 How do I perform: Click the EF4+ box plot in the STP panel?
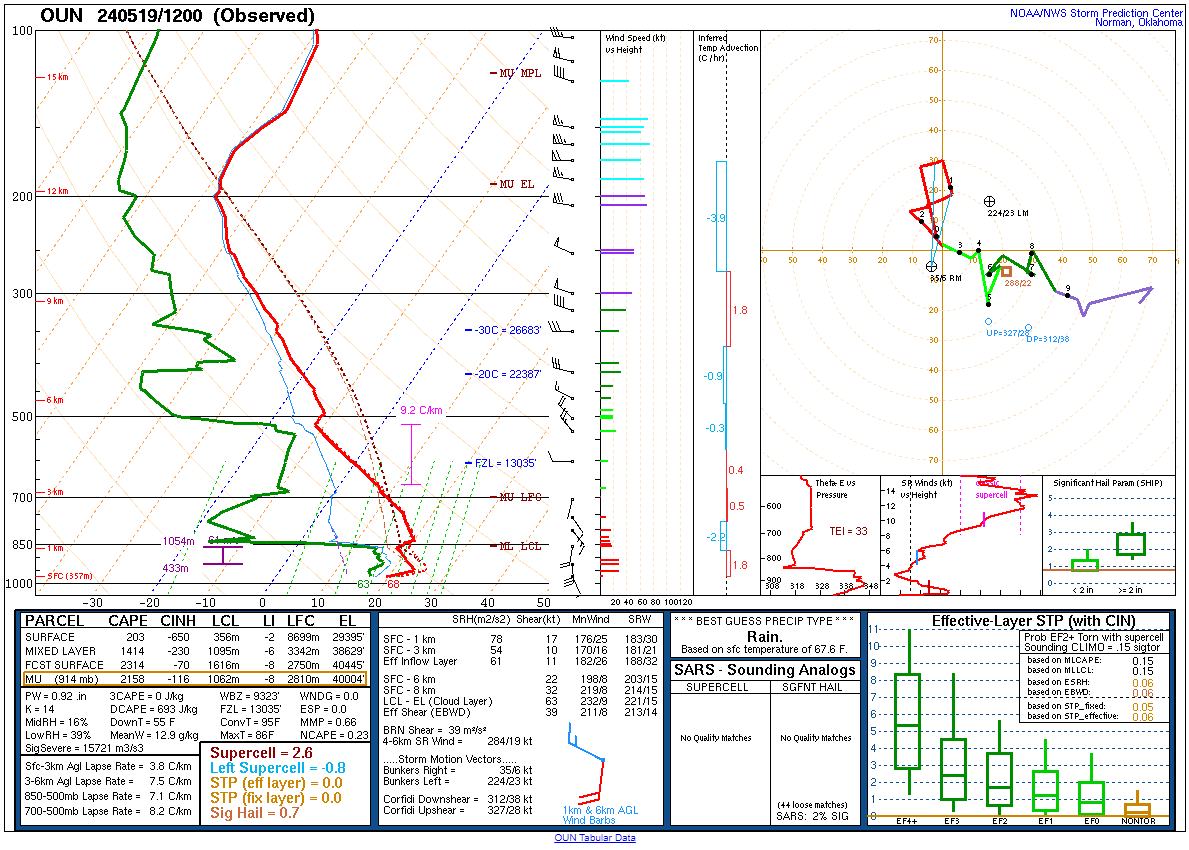(908, 720)
